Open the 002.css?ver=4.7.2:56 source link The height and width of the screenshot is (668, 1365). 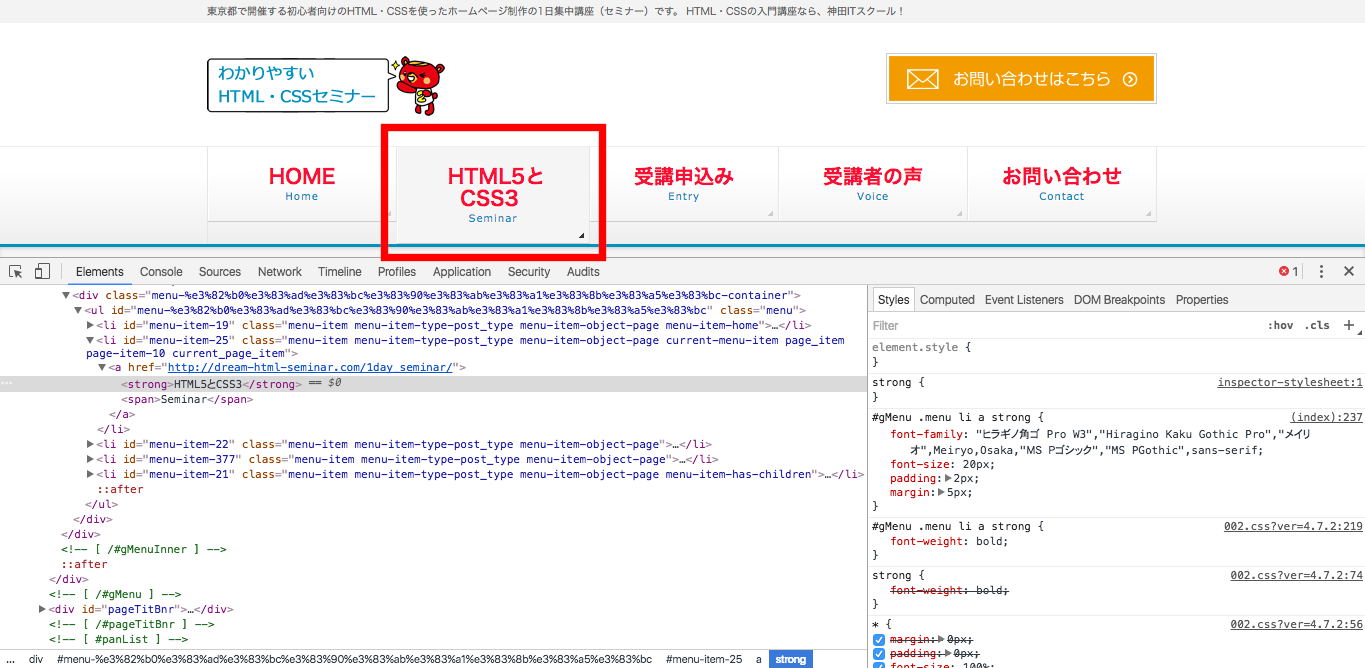coord(1296,624)
